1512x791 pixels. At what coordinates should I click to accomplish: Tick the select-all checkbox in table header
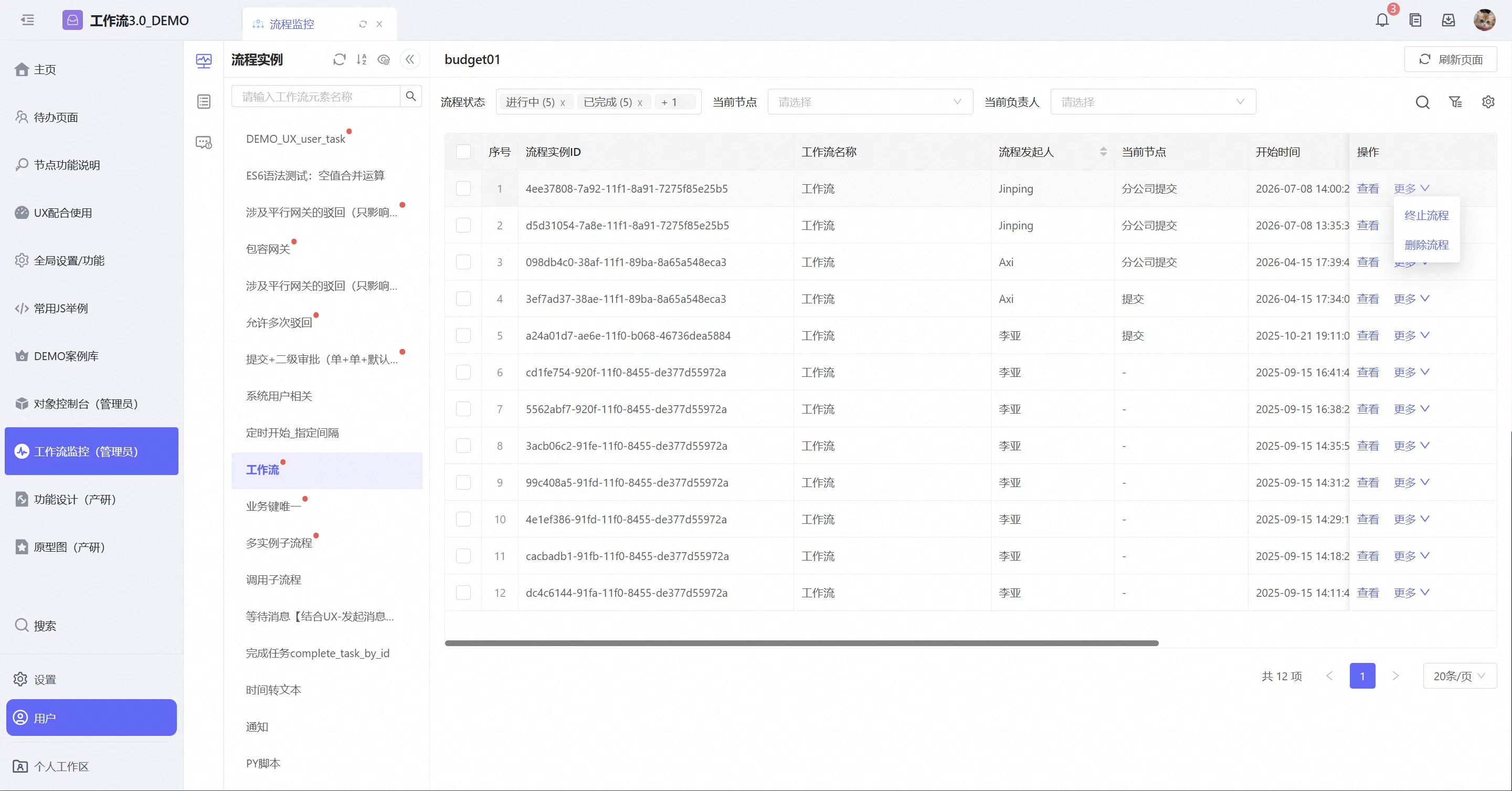[x=463, y=152]
